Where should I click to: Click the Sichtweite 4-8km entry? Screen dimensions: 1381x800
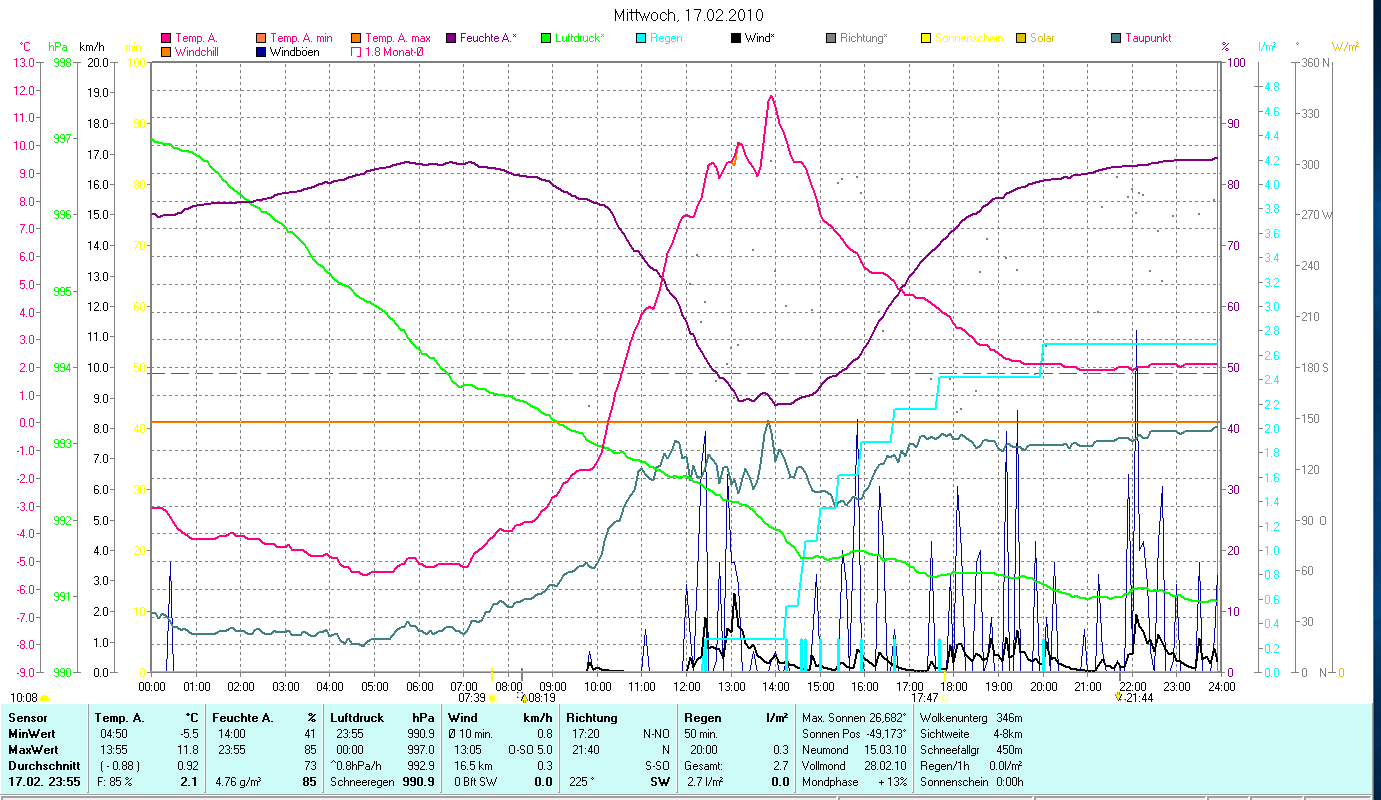click(x=970, y=735)
